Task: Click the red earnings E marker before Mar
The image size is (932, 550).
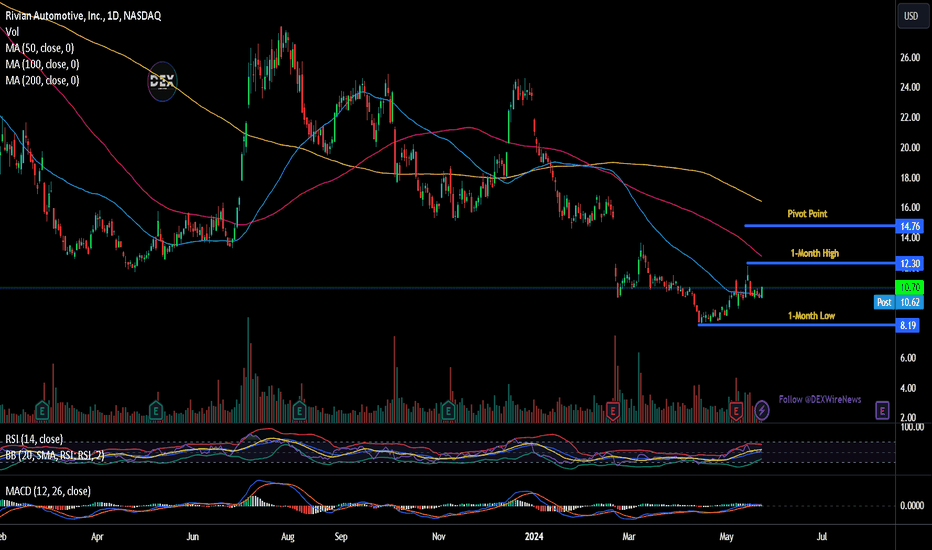Action: click(x=613, y=410)
